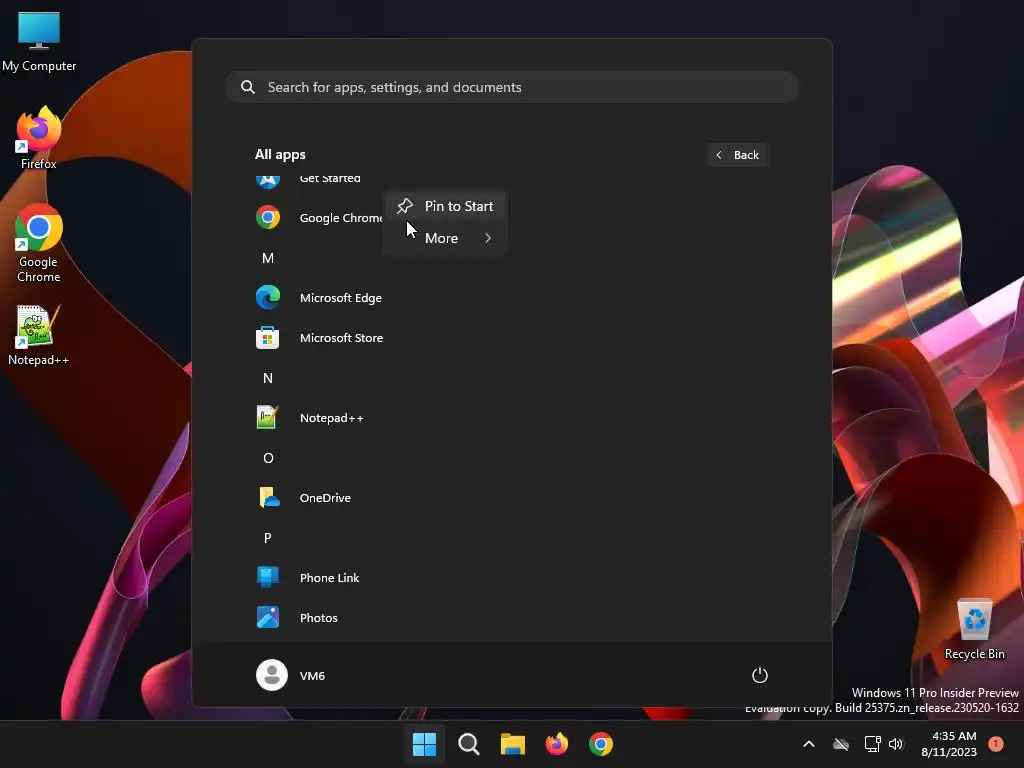Click the Photos label text
The height and width of the screenshot is (768, 1024).
click(x=319, y=618)
